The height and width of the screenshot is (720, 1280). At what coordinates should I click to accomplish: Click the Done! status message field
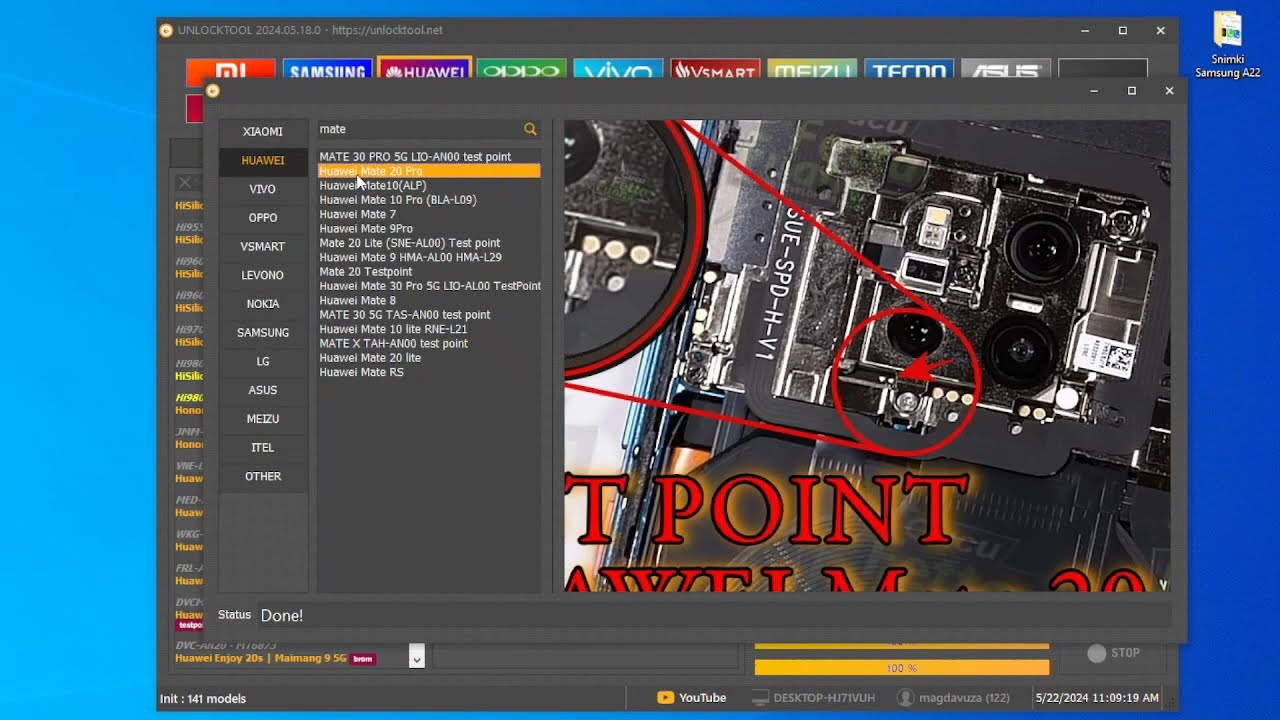pos(714,615)
